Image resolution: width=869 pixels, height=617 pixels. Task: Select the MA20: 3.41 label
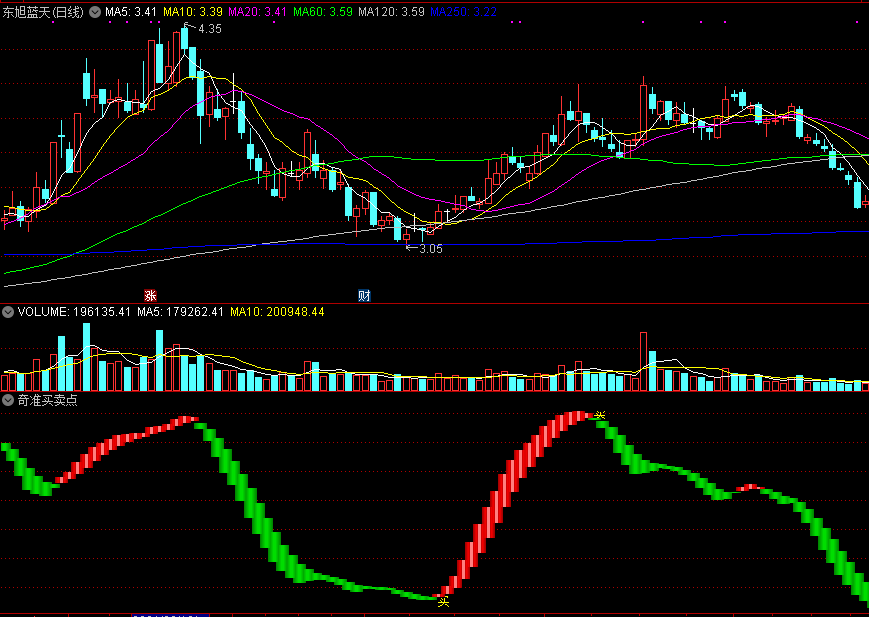258,12
